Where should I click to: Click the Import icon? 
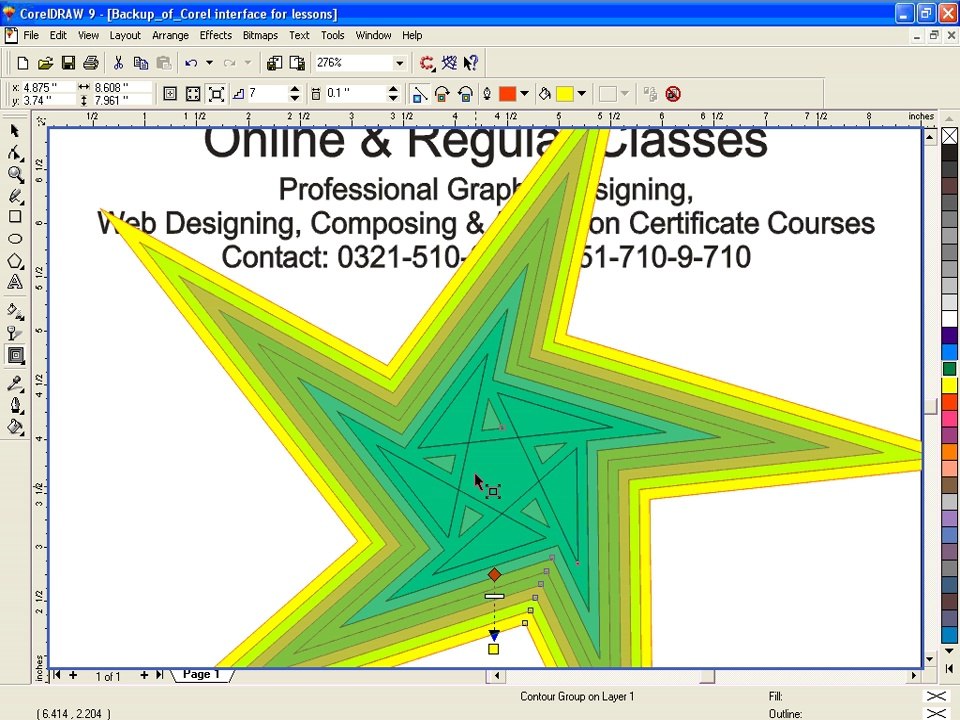click(x=274, y=62)
